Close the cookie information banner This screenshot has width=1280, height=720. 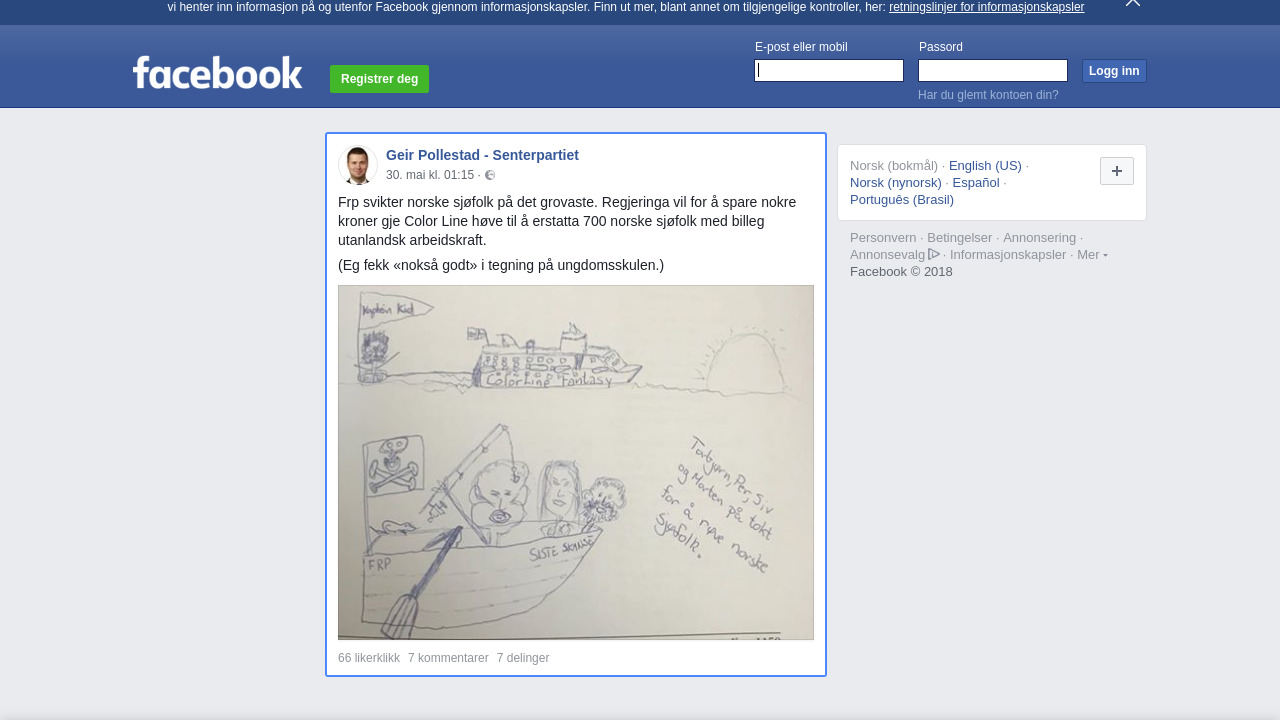tap(1133, 3)
